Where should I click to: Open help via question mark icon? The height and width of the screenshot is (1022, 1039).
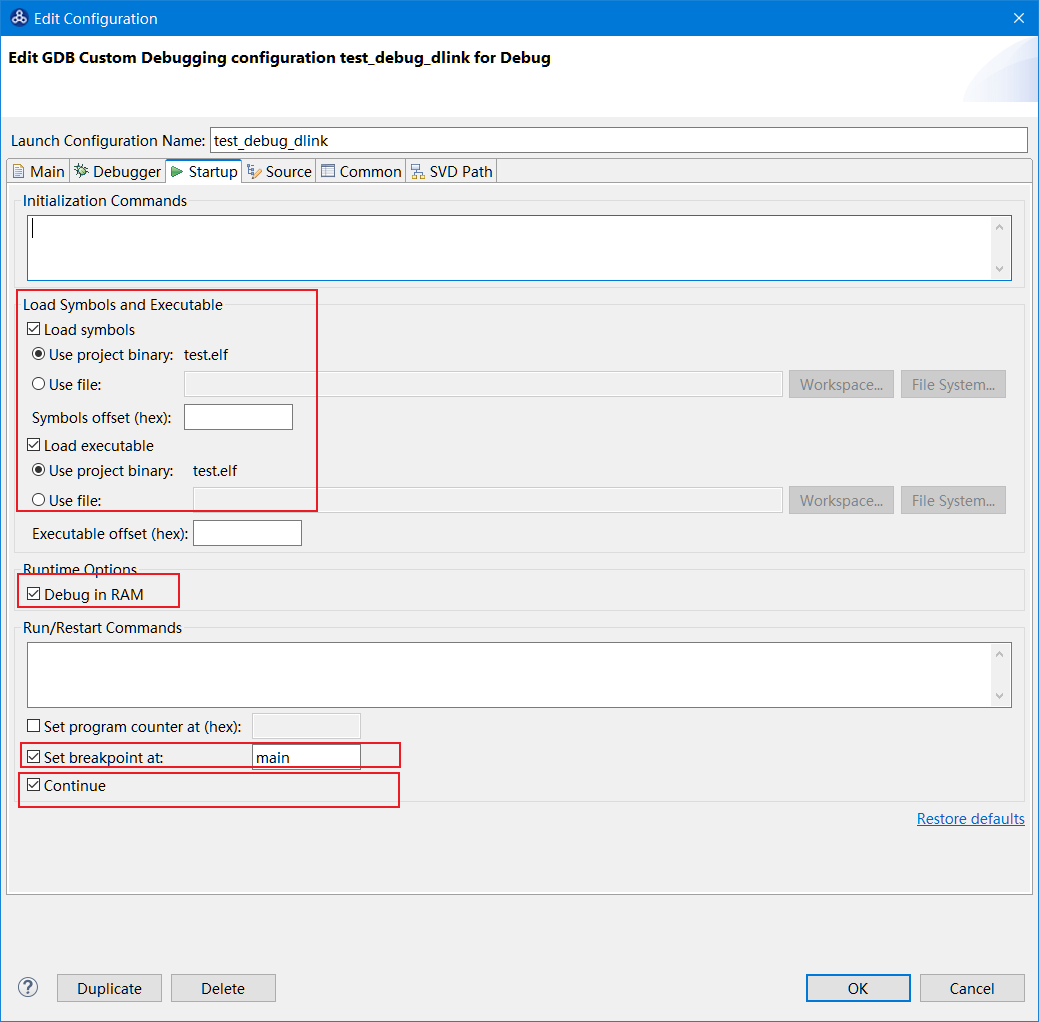(28, 987)
